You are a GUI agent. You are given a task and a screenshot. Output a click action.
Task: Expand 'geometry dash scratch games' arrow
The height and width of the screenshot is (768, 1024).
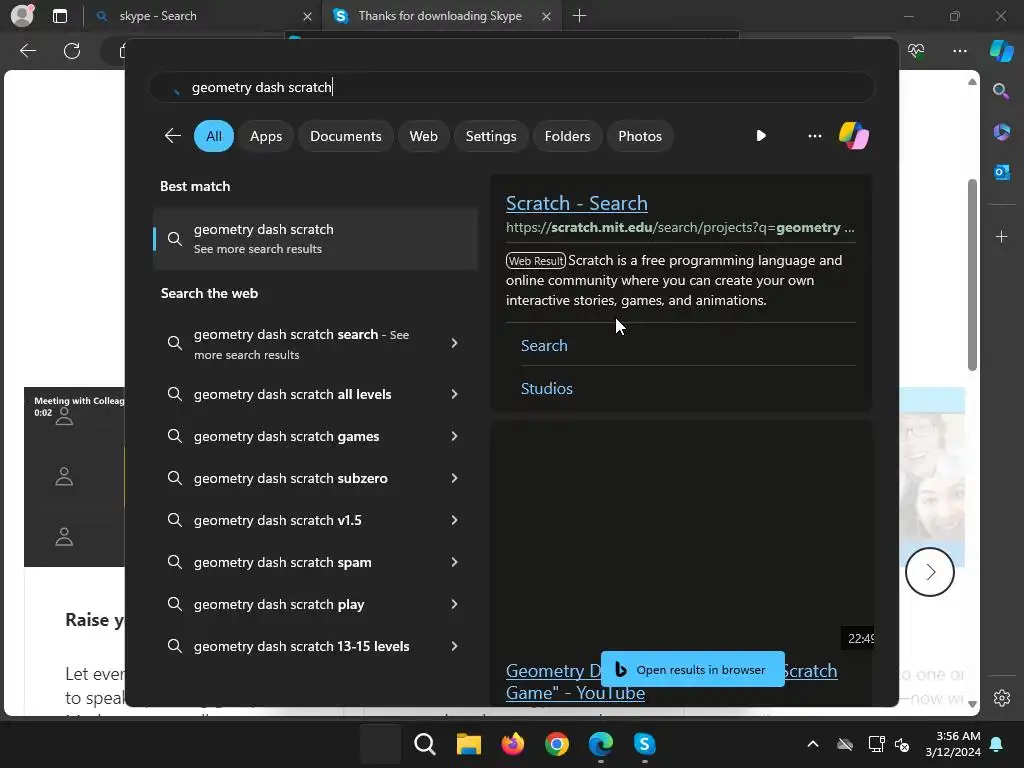coord(454,436)
